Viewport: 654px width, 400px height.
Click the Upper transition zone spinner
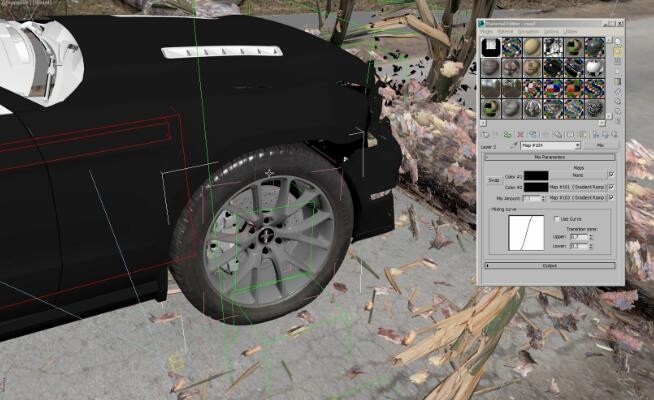[x=591, y=236]
